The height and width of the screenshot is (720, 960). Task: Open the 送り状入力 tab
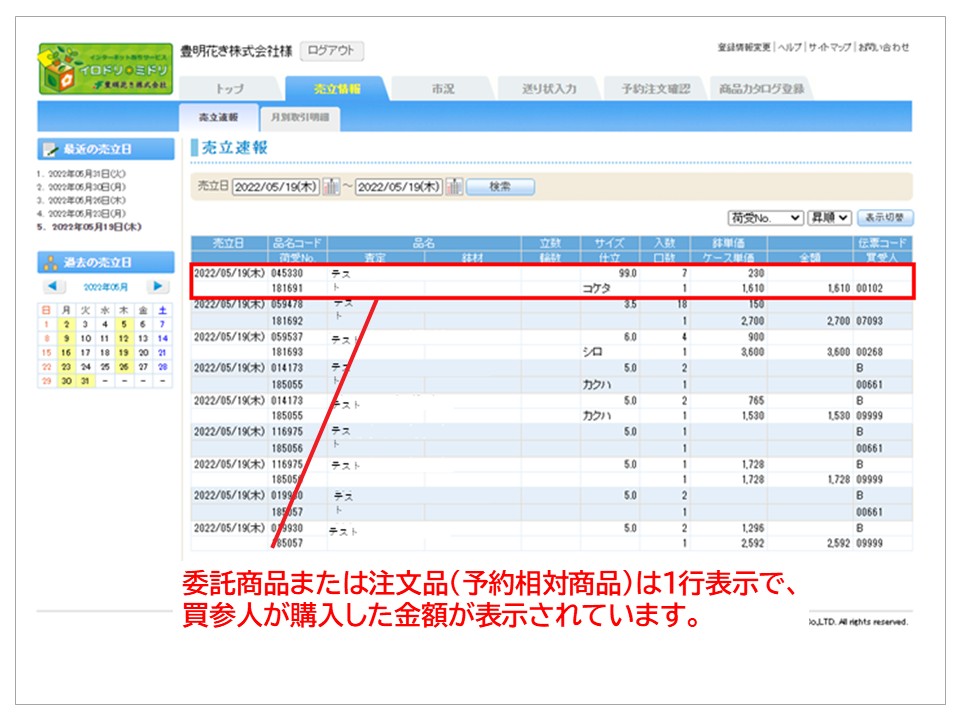(x=549, y=89)
